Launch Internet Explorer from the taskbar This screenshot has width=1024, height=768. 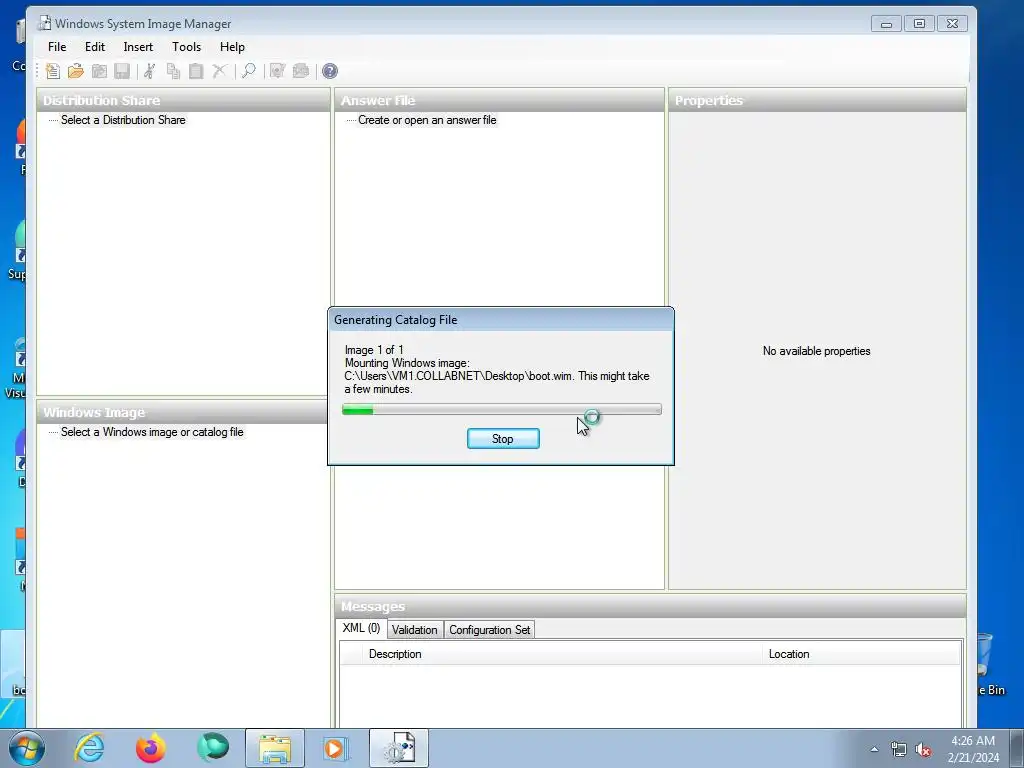pos(89,748)
